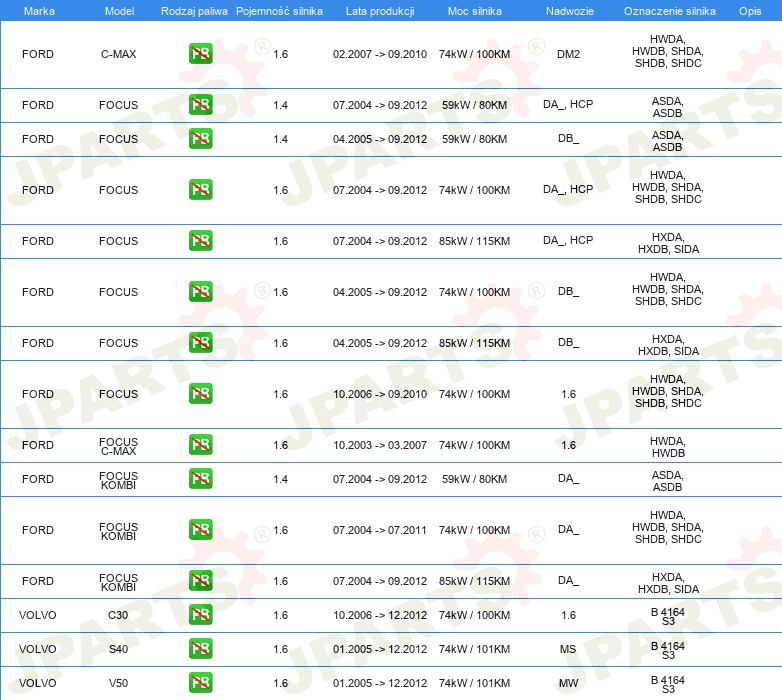This screenshot has height=700, width=782.
Task: Click fuel icon in Focus 1.6 85kW DA_, HCP row
Action: pos(200,240)
